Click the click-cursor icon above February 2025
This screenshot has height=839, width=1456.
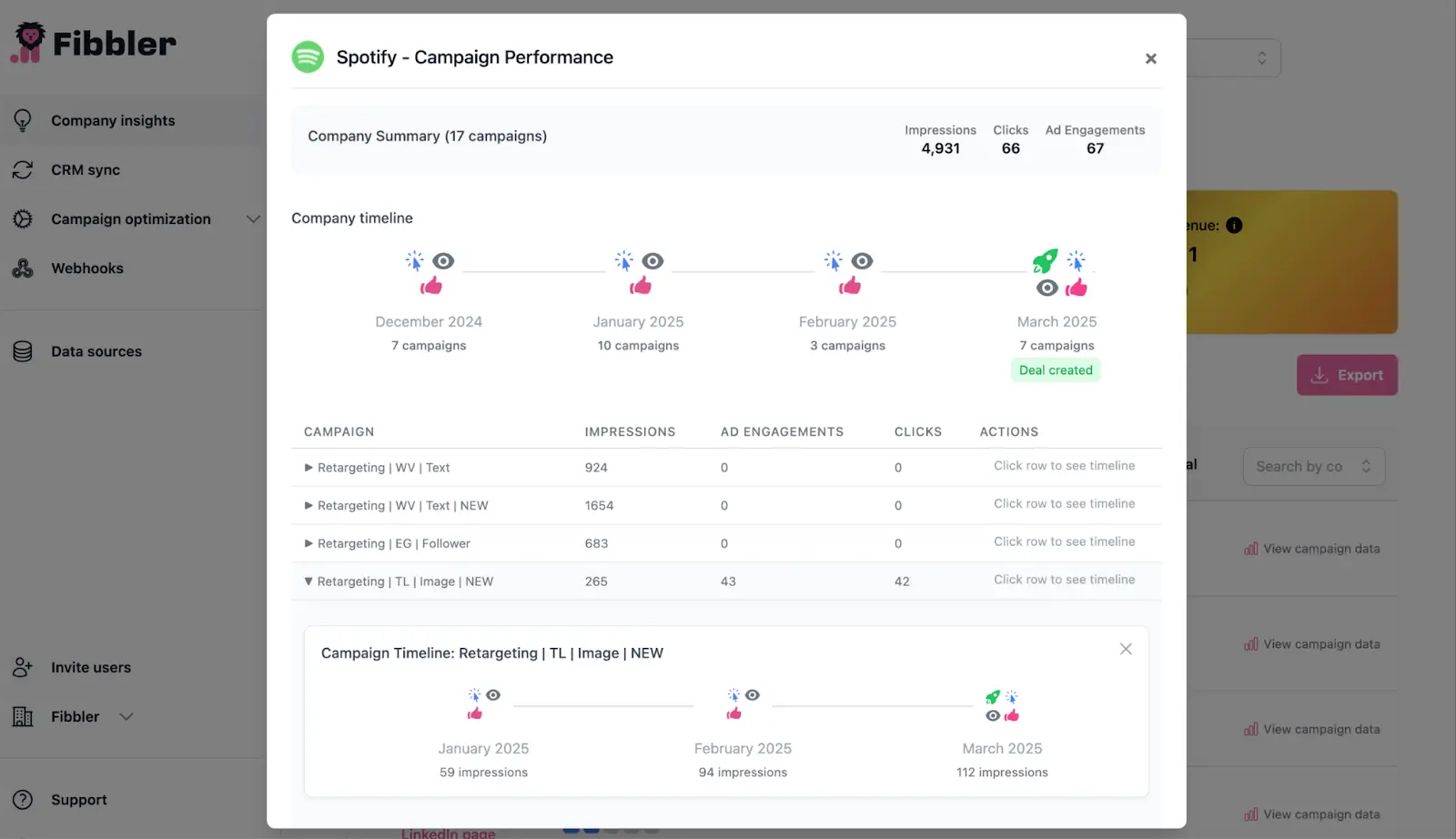[x=833, y=261]
